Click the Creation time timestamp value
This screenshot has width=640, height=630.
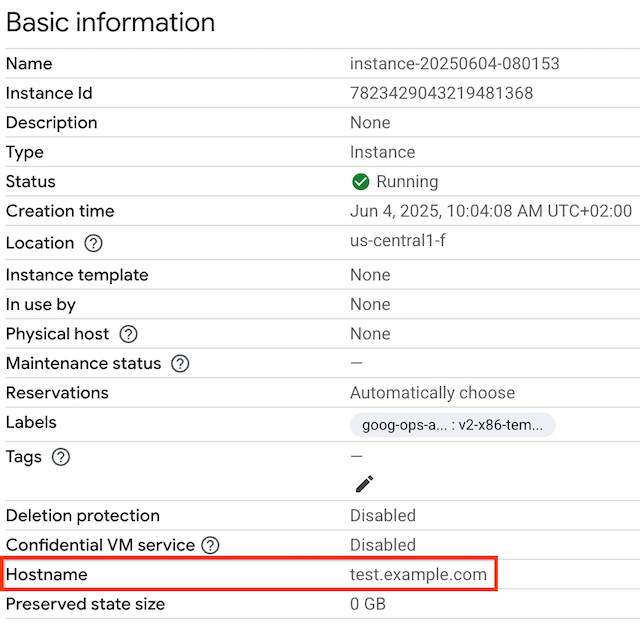click(490, 211)
